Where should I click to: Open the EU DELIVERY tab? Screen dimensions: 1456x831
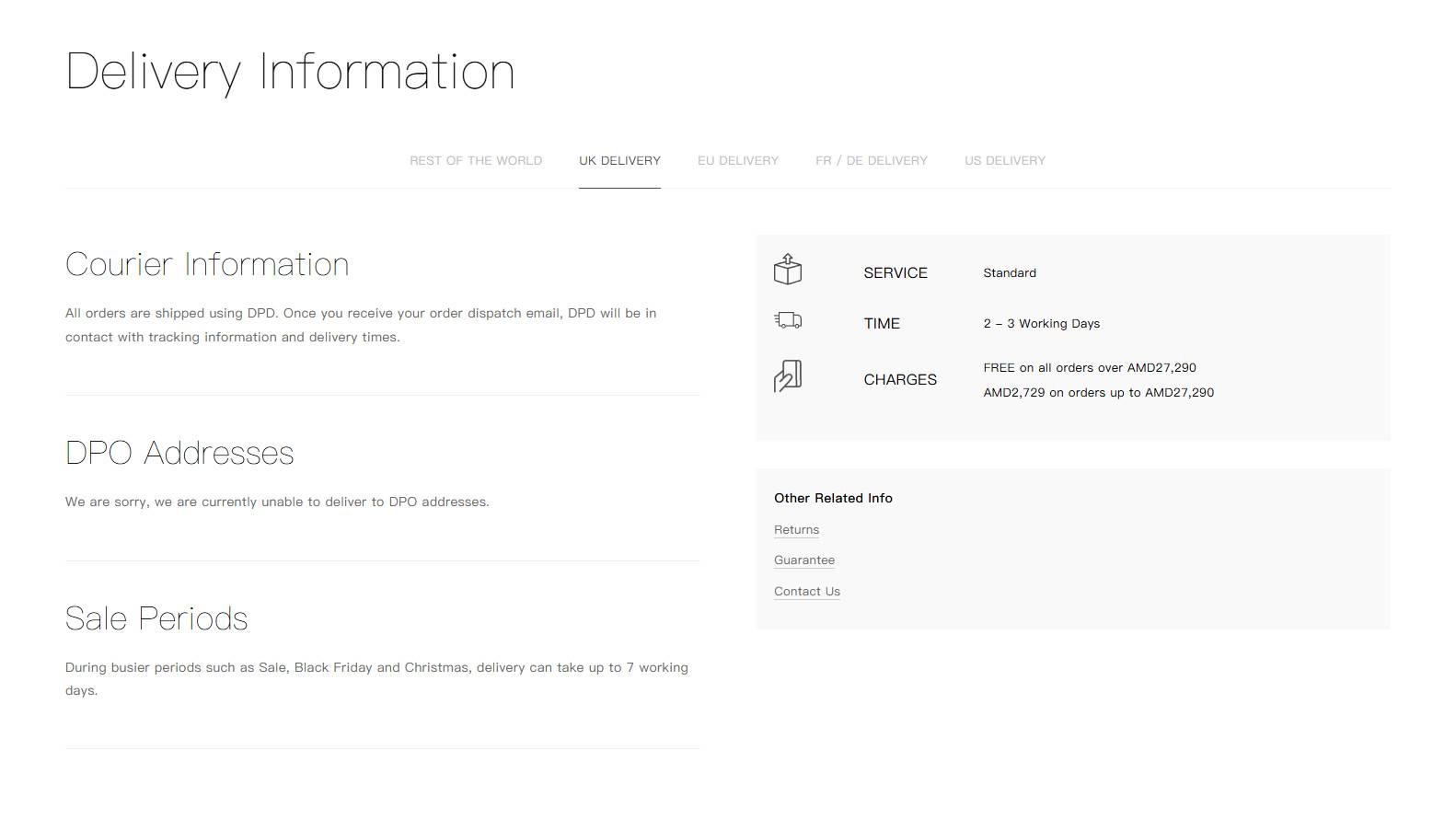click(738, 160)
